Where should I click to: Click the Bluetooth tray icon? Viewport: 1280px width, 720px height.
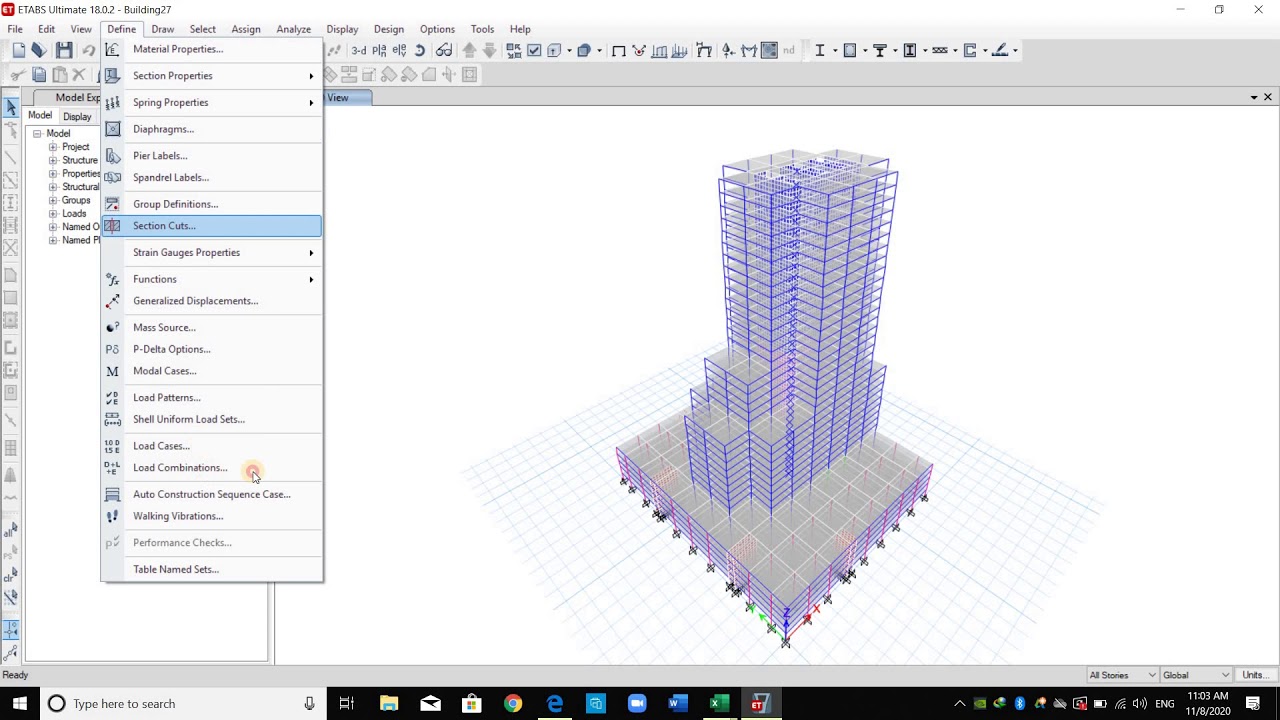(1020, 704)
